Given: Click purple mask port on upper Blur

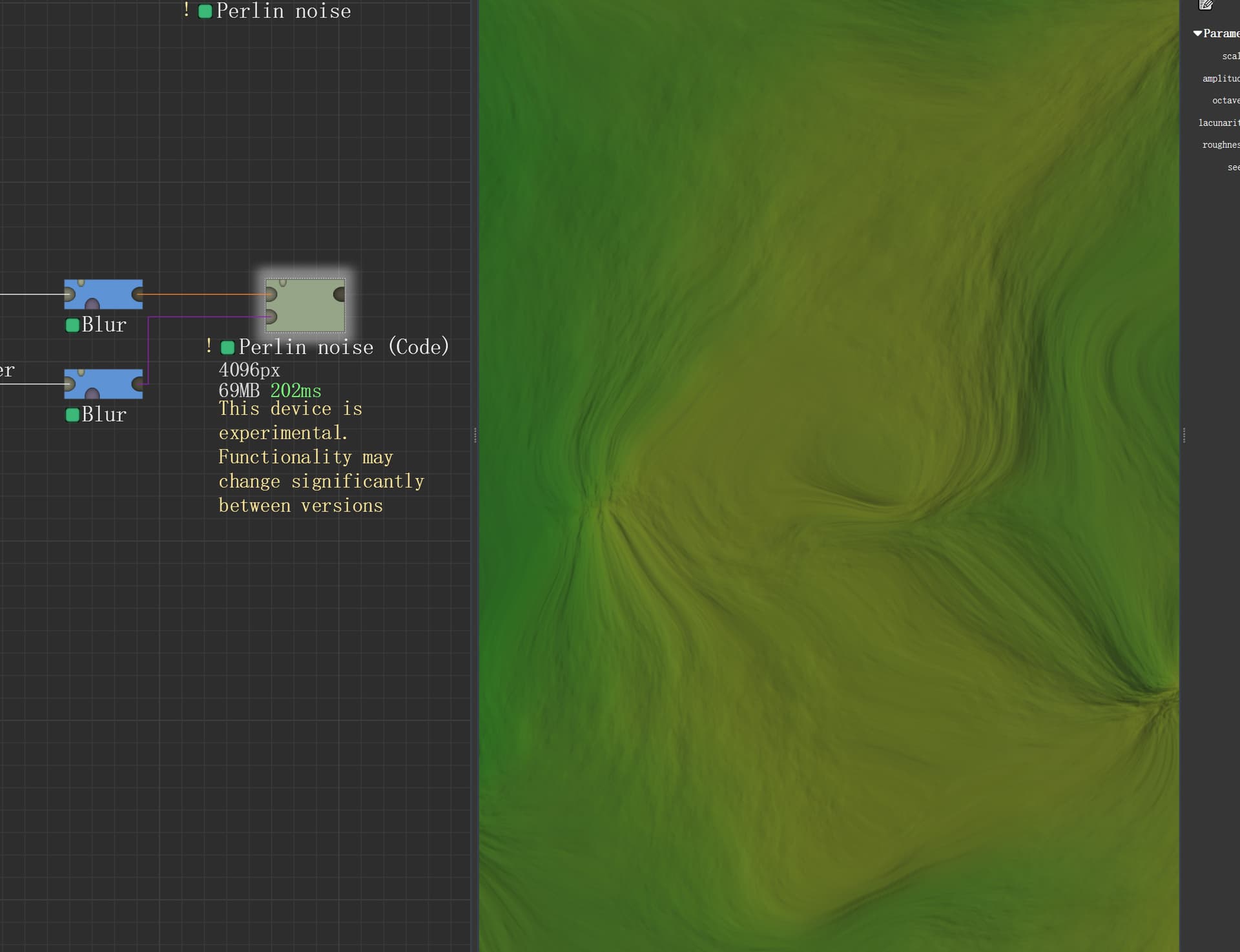Looking at the screenshot, I should pyautogui.click(x=92, y=304).
